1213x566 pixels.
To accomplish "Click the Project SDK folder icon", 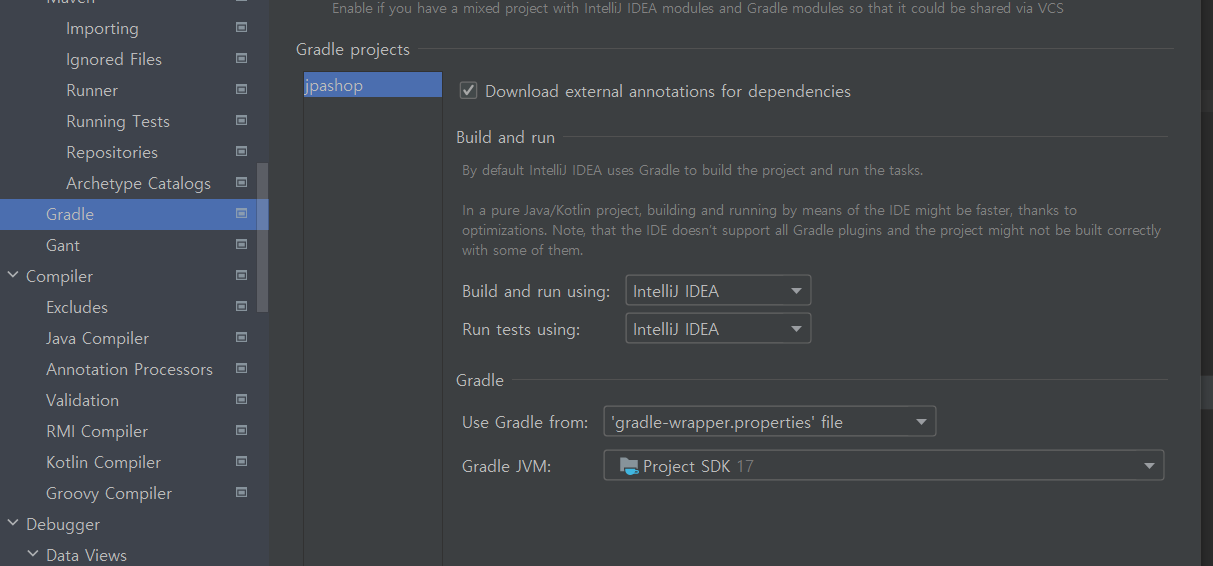I will pos(629,466).
